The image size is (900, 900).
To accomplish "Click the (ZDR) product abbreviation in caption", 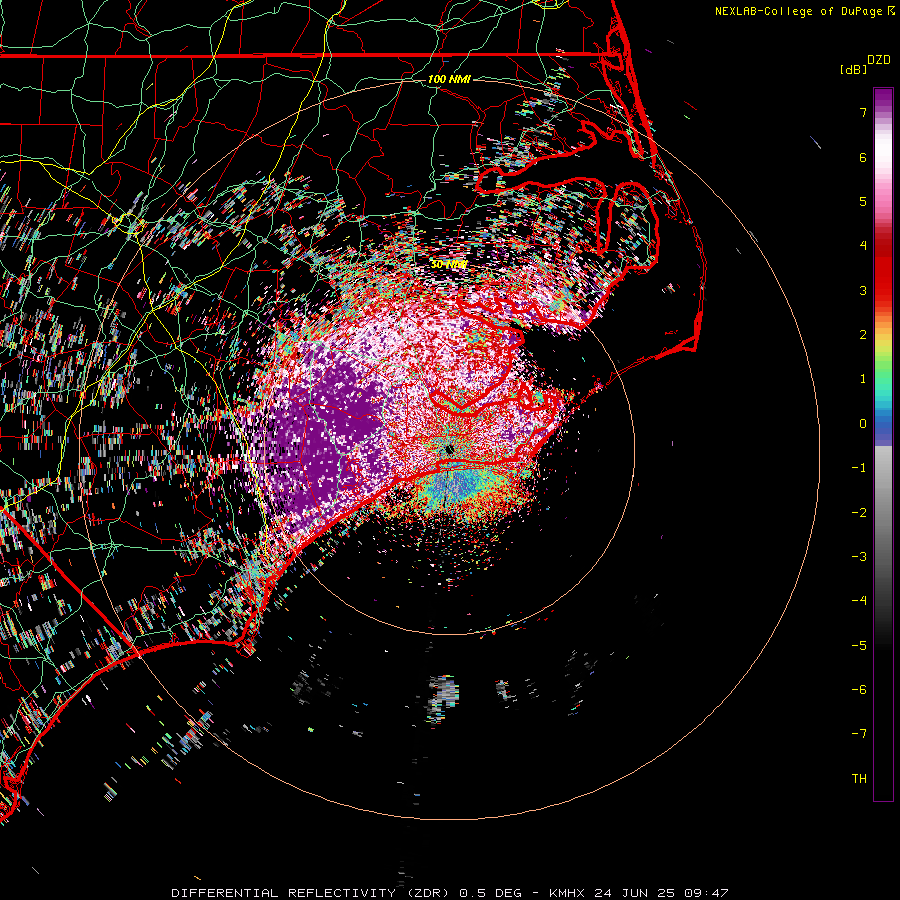I will [428, 893].
